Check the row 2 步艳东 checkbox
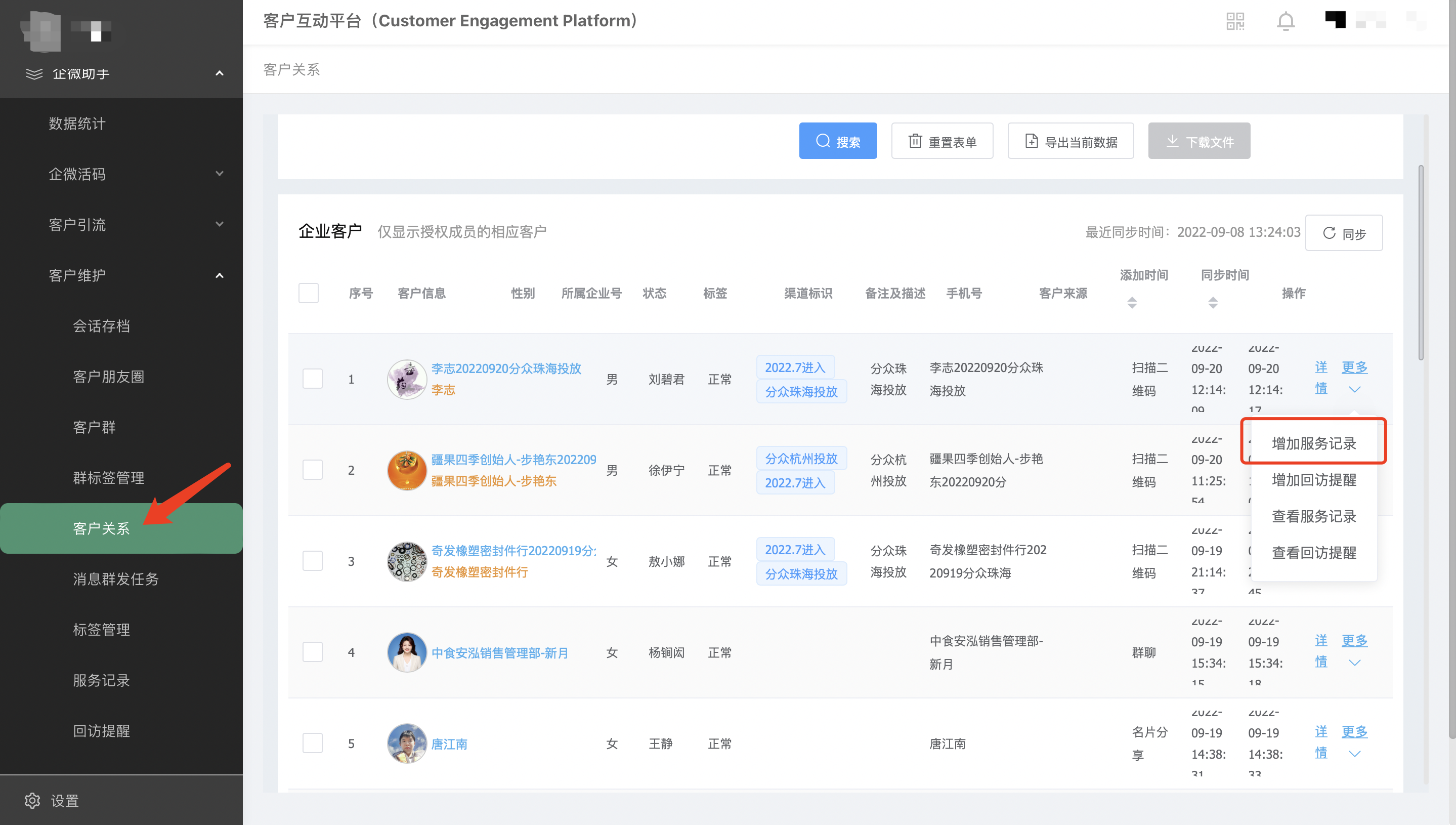The image size is (1456, 825). pyautogui.click(x=313, y=470)
